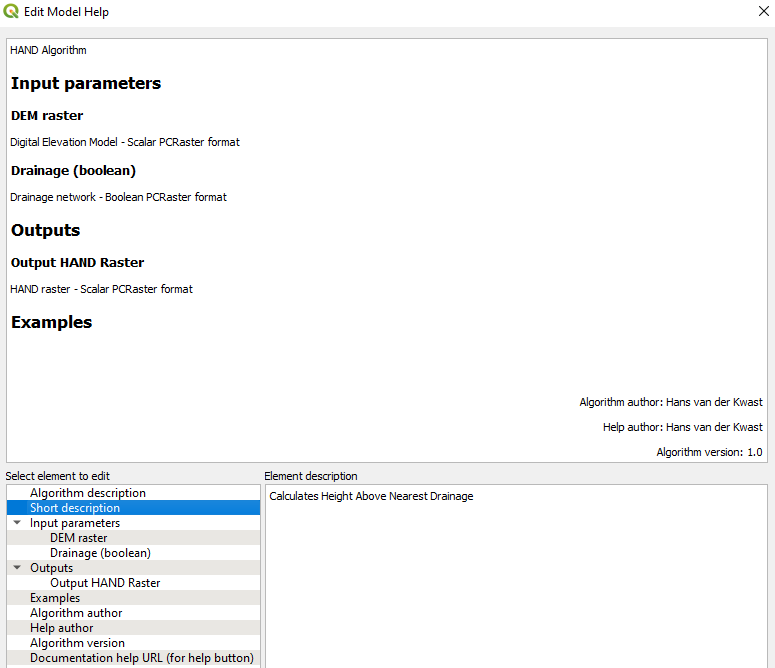775x668 pixels.
Task: Click the QGIS logo in title bar
Action: pos(12,12)
